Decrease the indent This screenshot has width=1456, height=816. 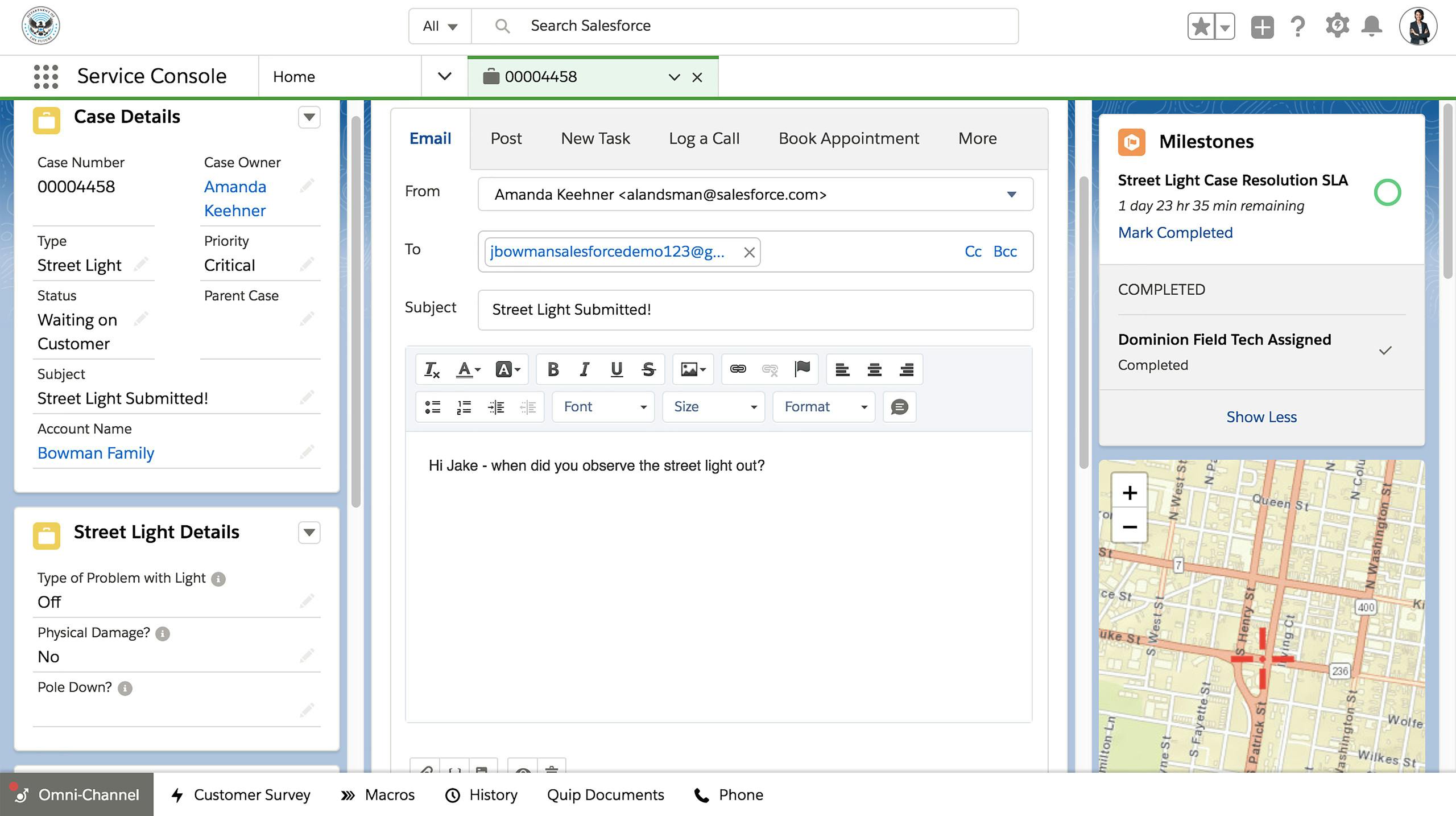click(528, 407)
